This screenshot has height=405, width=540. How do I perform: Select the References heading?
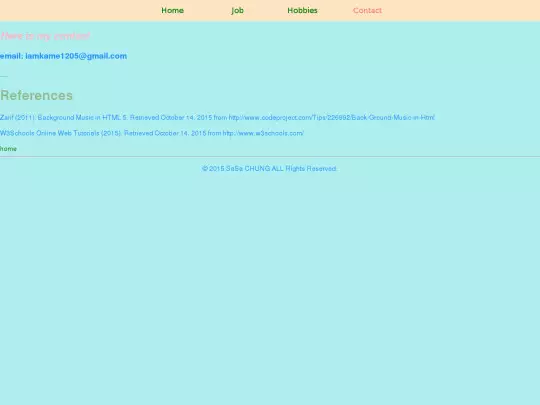[37, 95]
